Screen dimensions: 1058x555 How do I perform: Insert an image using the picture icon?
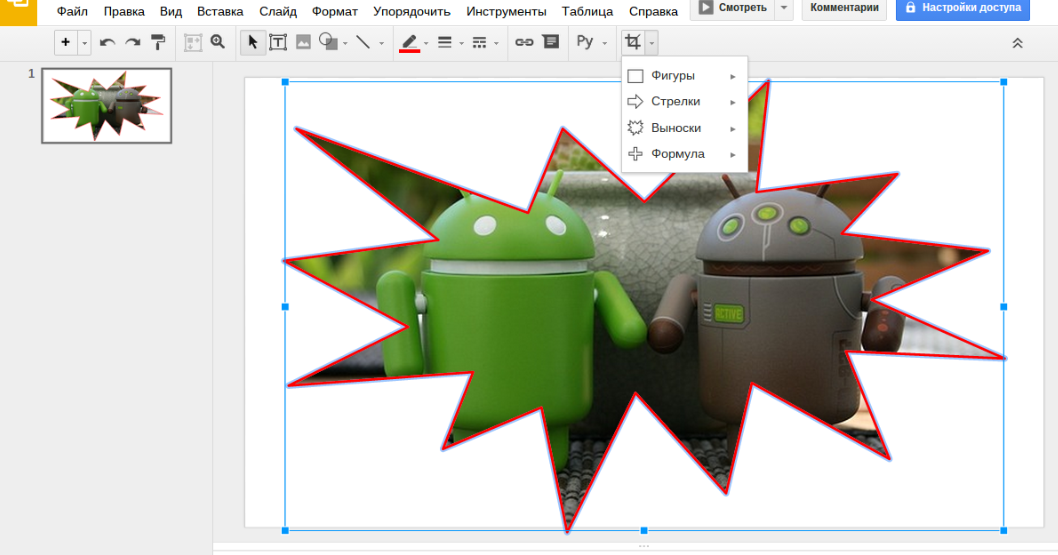(x=303, y=42)
